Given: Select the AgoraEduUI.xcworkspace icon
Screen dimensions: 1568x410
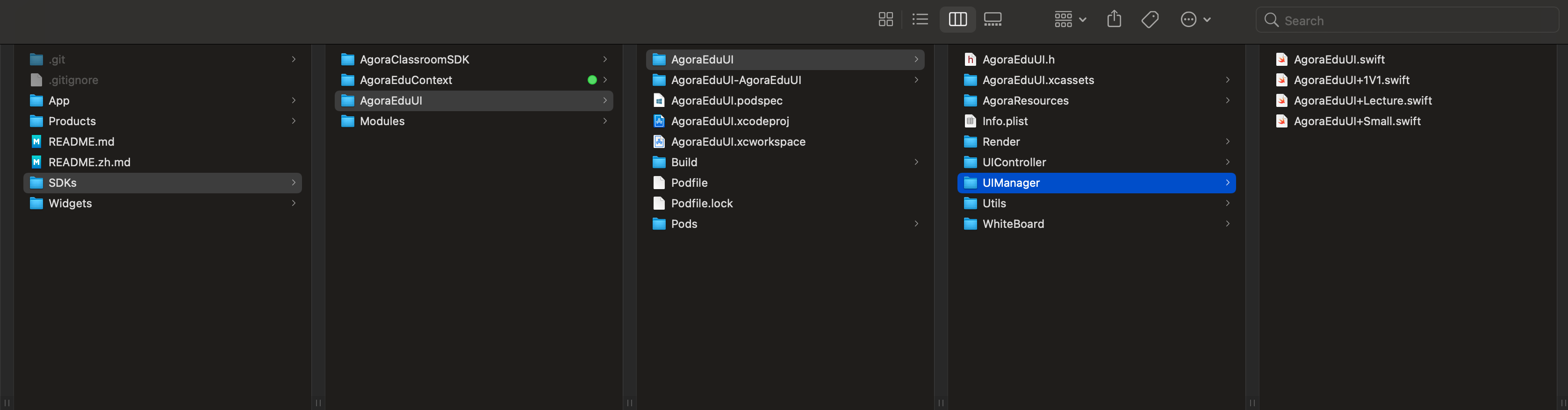Looking at the screenshot, I should [659, 142].
